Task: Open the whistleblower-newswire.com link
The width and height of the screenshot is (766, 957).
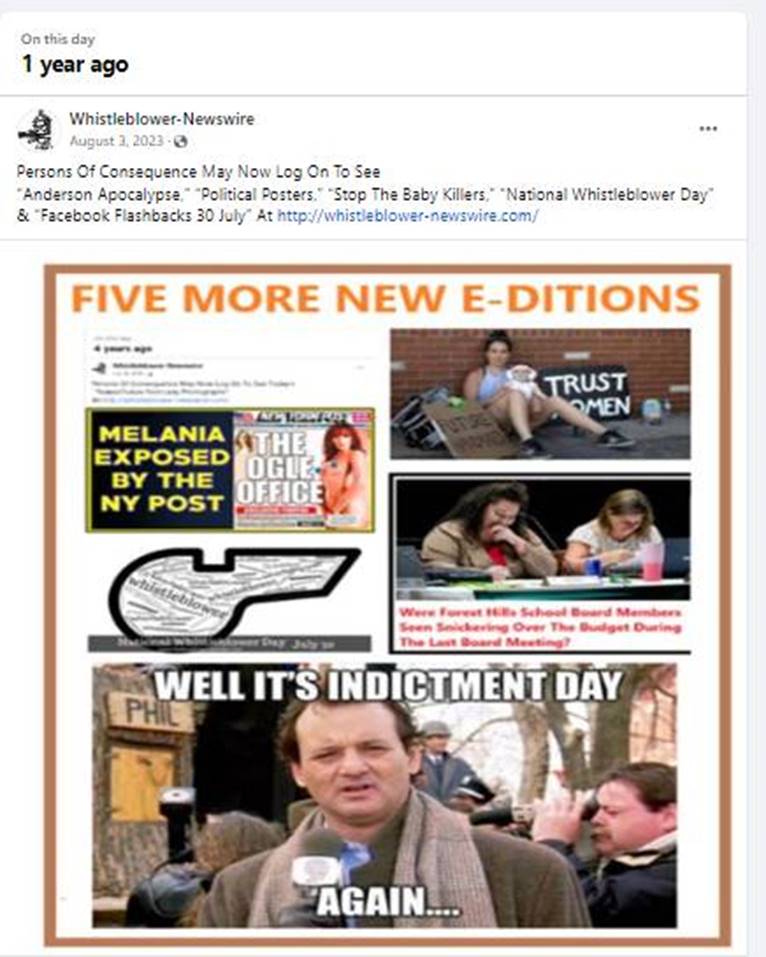Action: pos(408,216)
